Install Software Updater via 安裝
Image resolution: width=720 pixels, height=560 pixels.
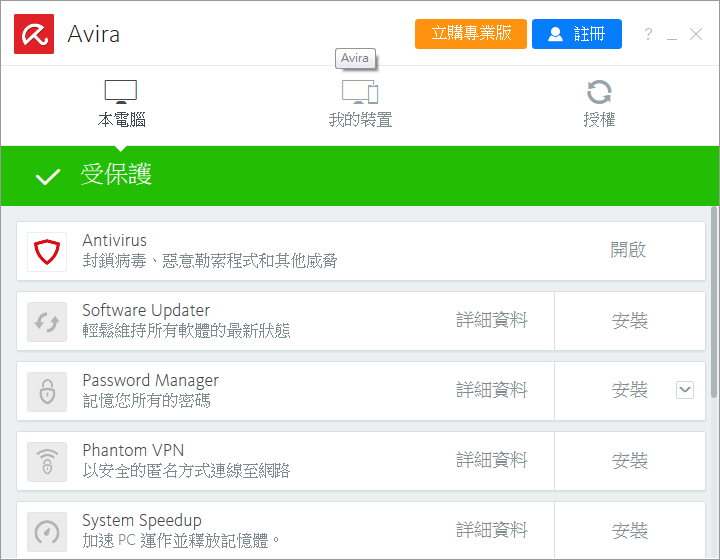coord(630,320)
